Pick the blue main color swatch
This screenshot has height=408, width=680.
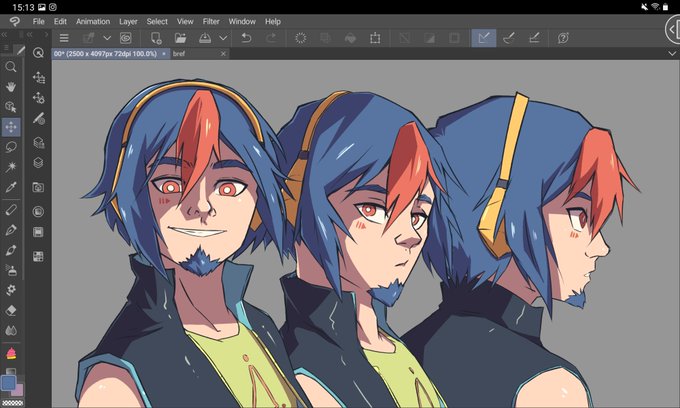coord(8,383)
